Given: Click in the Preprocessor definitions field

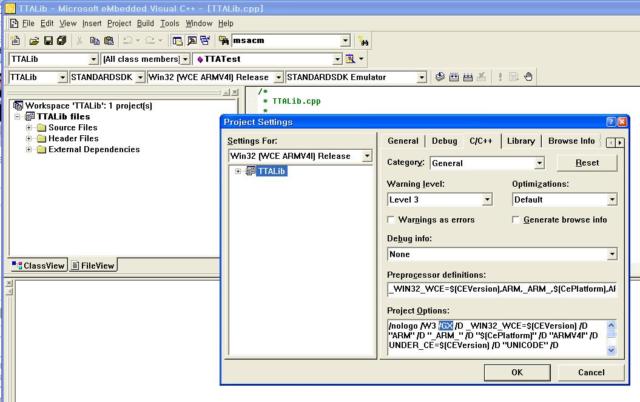Looking at the screenshot, I should (502, 289).
